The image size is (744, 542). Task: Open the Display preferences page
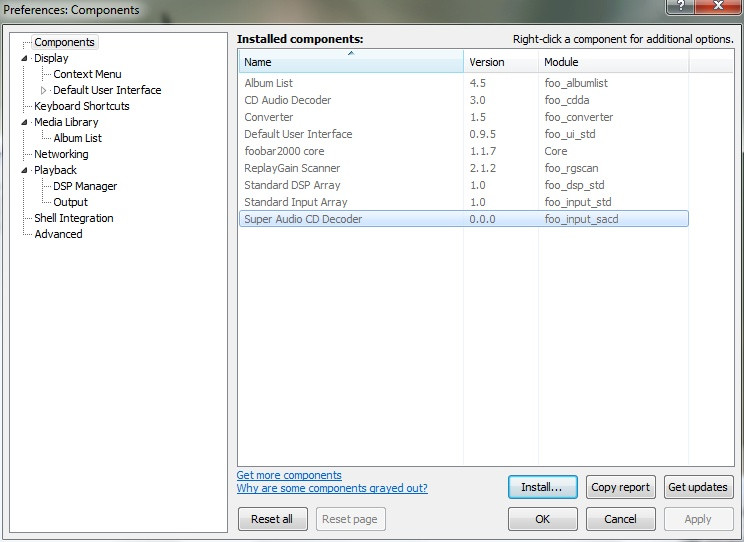coord(51,58)
